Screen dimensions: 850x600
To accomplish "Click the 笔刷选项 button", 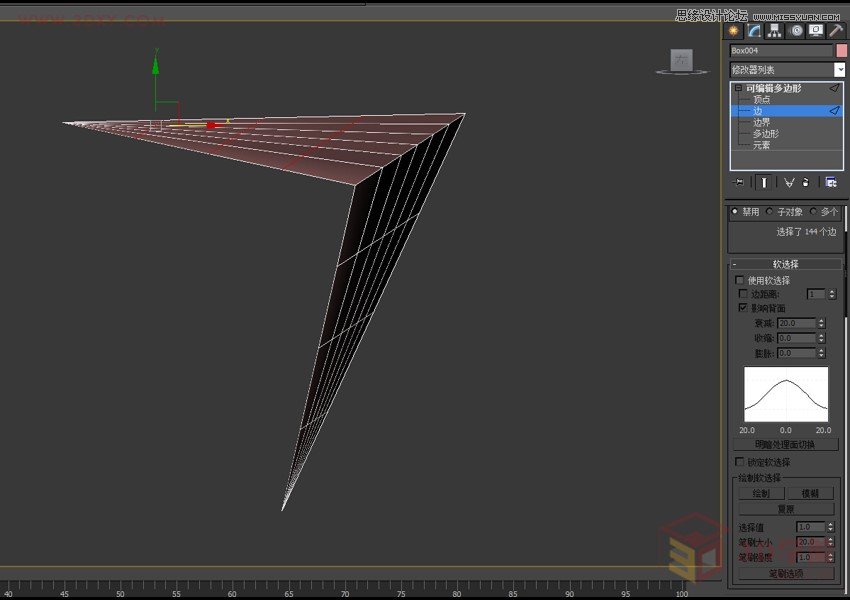I will (785, 574).
